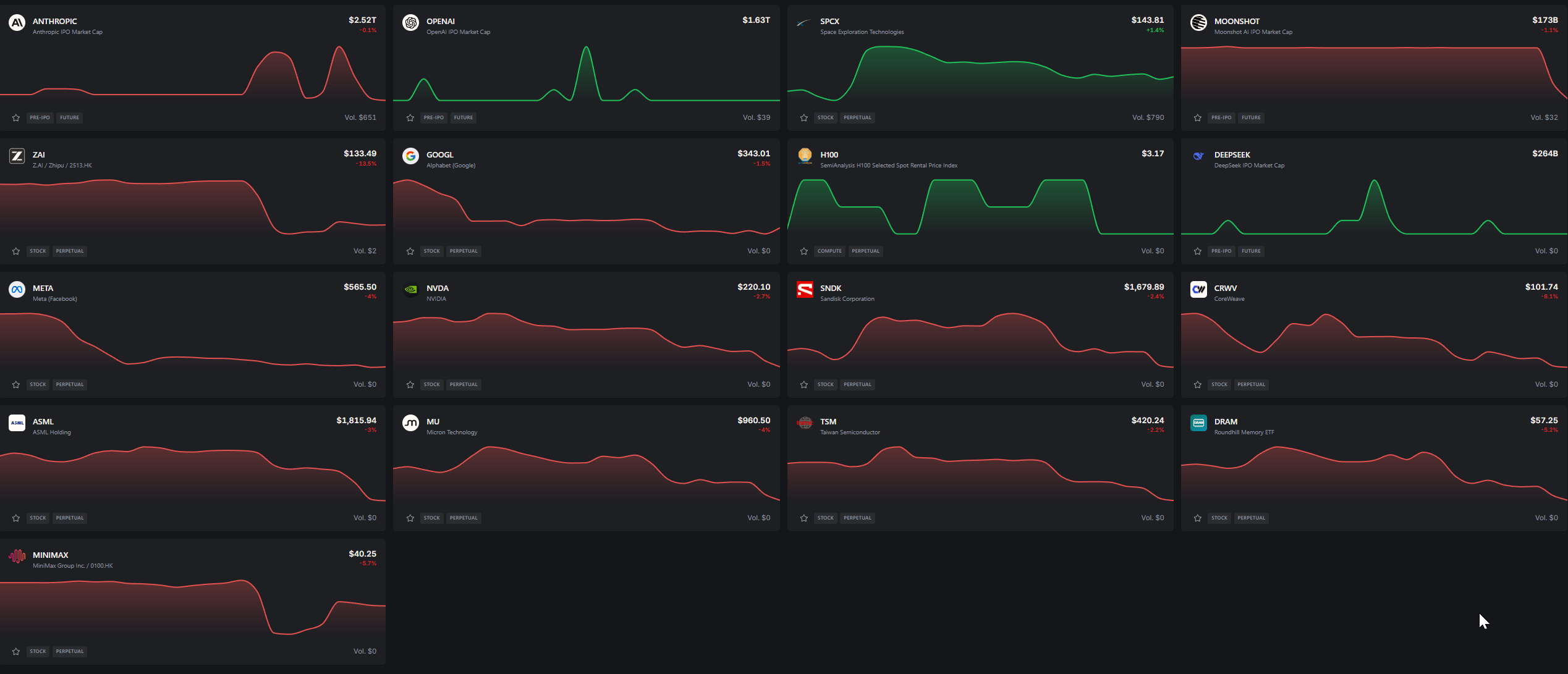Click the Sandisk SNDK logo icon
Screen dimensions: 1568x674
tap(805, 290)
